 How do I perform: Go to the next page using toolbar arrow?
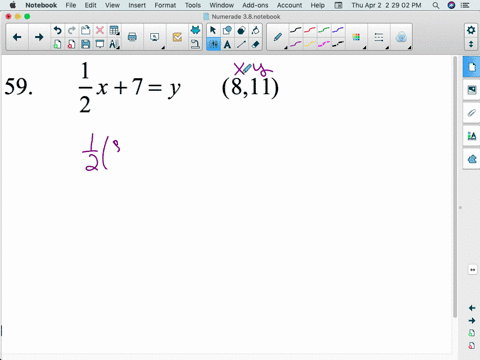(x=39, y=37)
